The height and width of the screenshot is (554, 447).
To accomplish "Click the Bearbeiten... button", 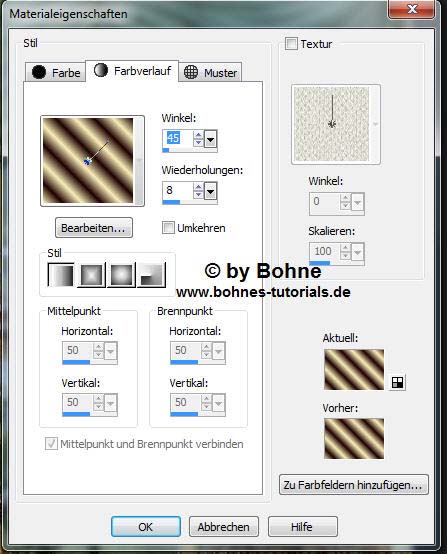I will point(94,228).
